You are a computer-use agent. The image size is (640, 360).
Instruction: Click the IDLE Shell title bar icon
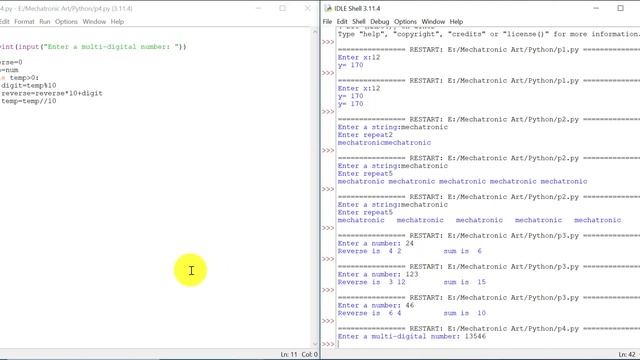click(328, 8)
